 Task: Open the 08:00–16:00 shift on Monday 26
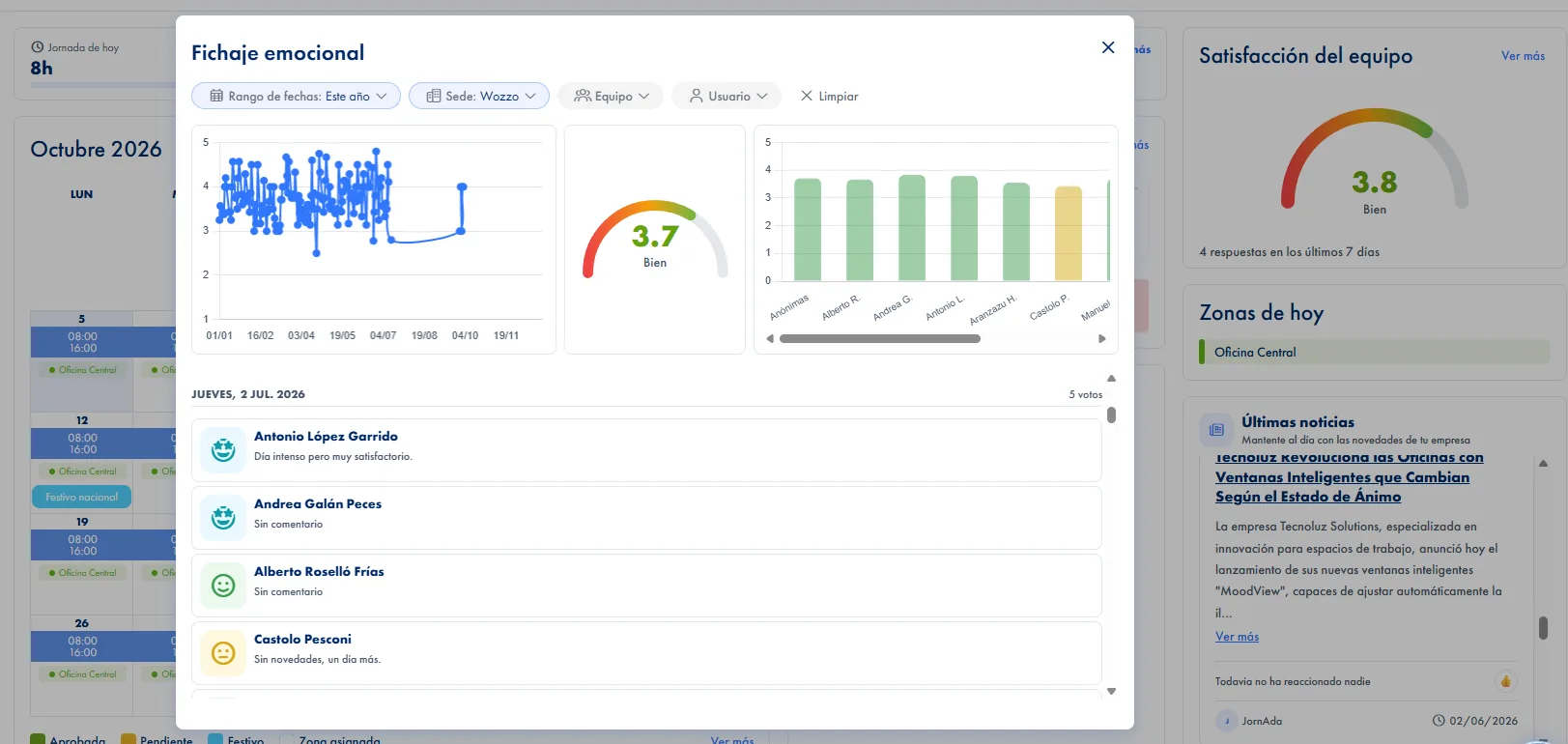(x=82, y=646)
